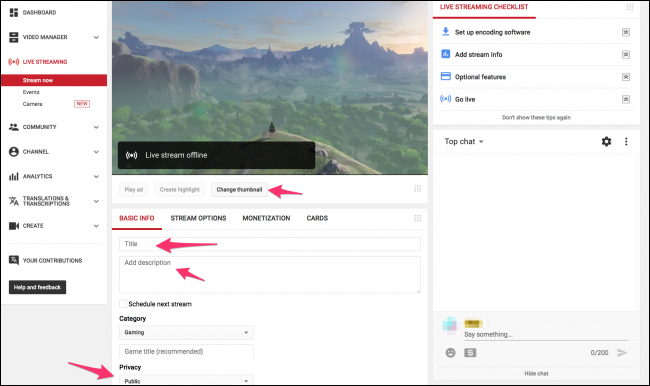Click the Play ad button

pos(133,189)
